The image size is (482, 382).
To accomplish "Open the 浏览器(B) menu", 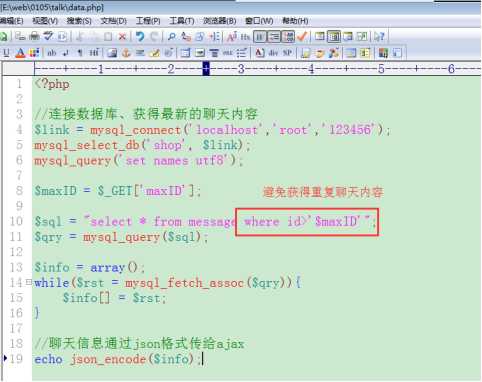I will coord(220,21).
